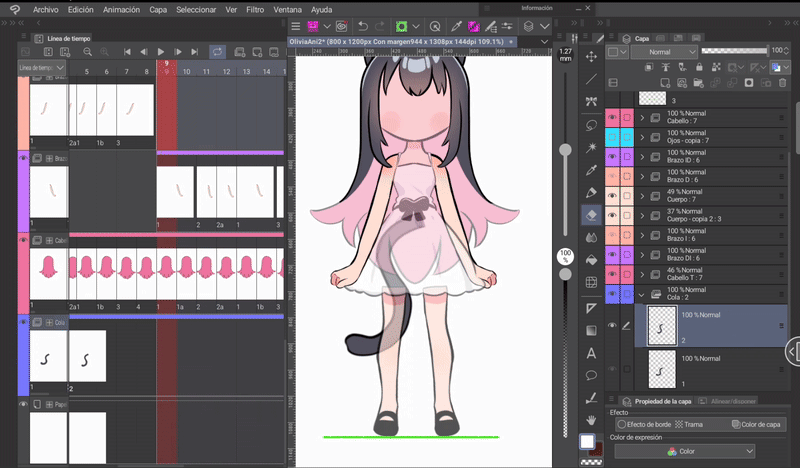The width and height of the screenshot is (800, 468).
Task: Select the Eyedropper tool
Action: pos(591,170)
